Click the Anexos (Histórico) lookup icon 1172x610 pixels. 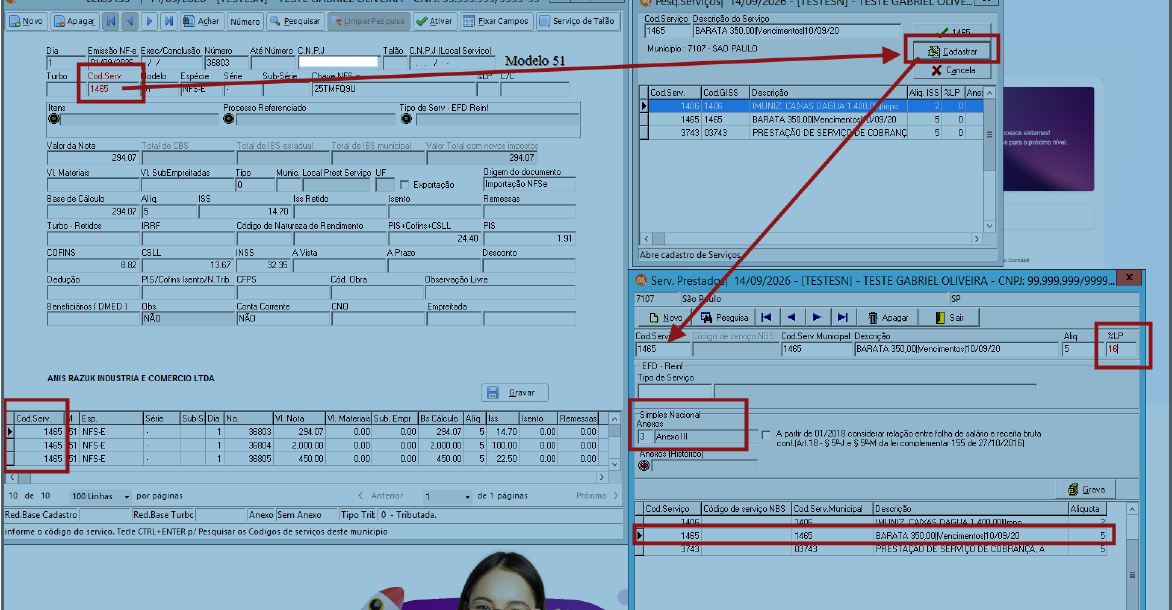click(x=644, y=466)
